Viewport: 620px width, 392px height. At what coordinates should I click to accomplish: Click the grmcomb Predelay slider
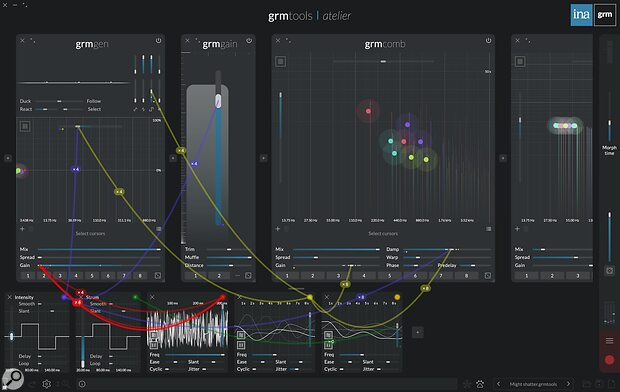pos(474,265)
